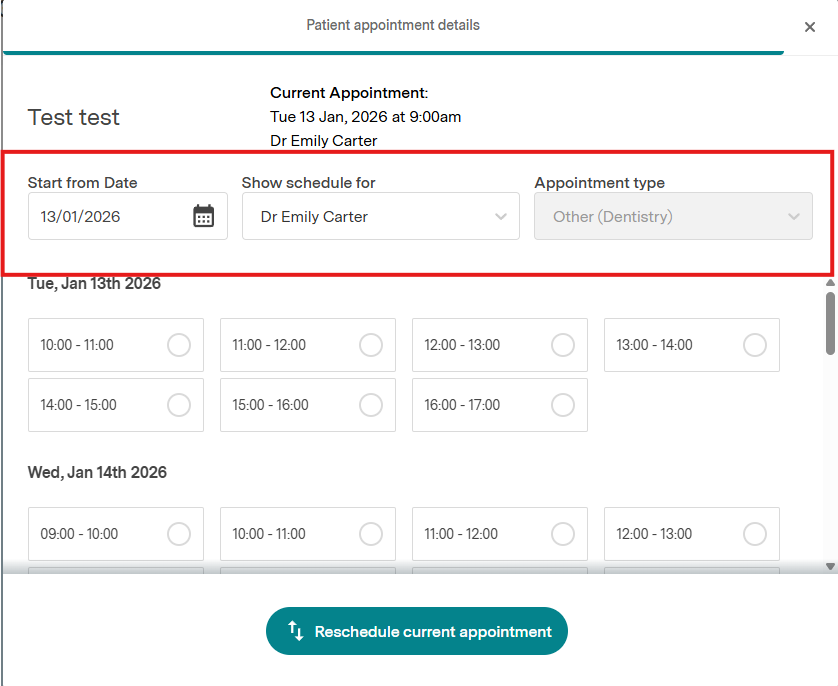Choose the 10:00 - 11:00 slot on Jan 14th
838x686 pixels.
click(371, 534)
